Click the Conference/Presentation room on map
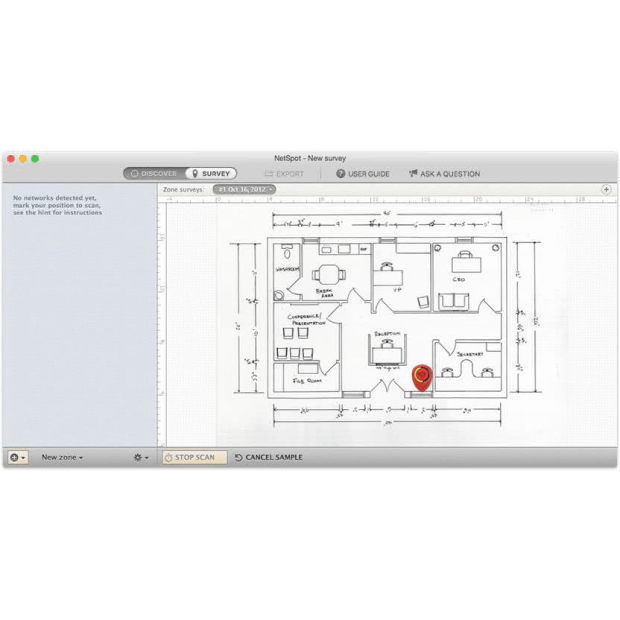This screenshot has height=620, width=620. pos(306,332)
